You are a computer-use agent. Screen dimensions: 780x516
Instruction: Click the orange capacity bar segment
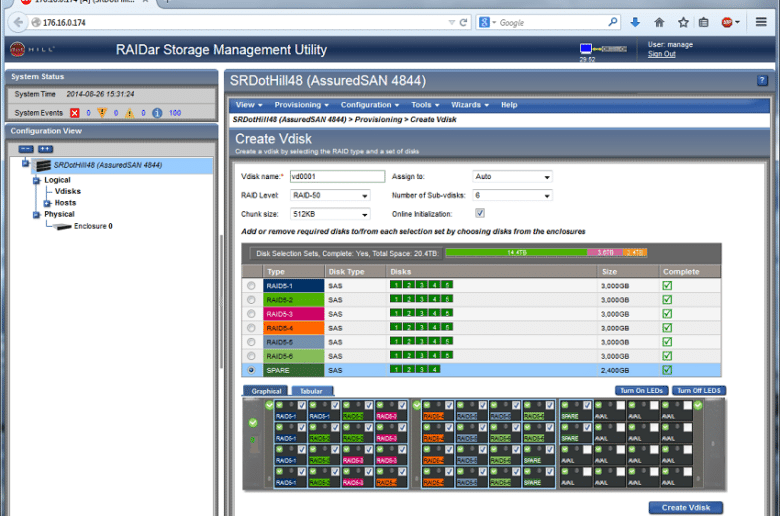point(634,253)
